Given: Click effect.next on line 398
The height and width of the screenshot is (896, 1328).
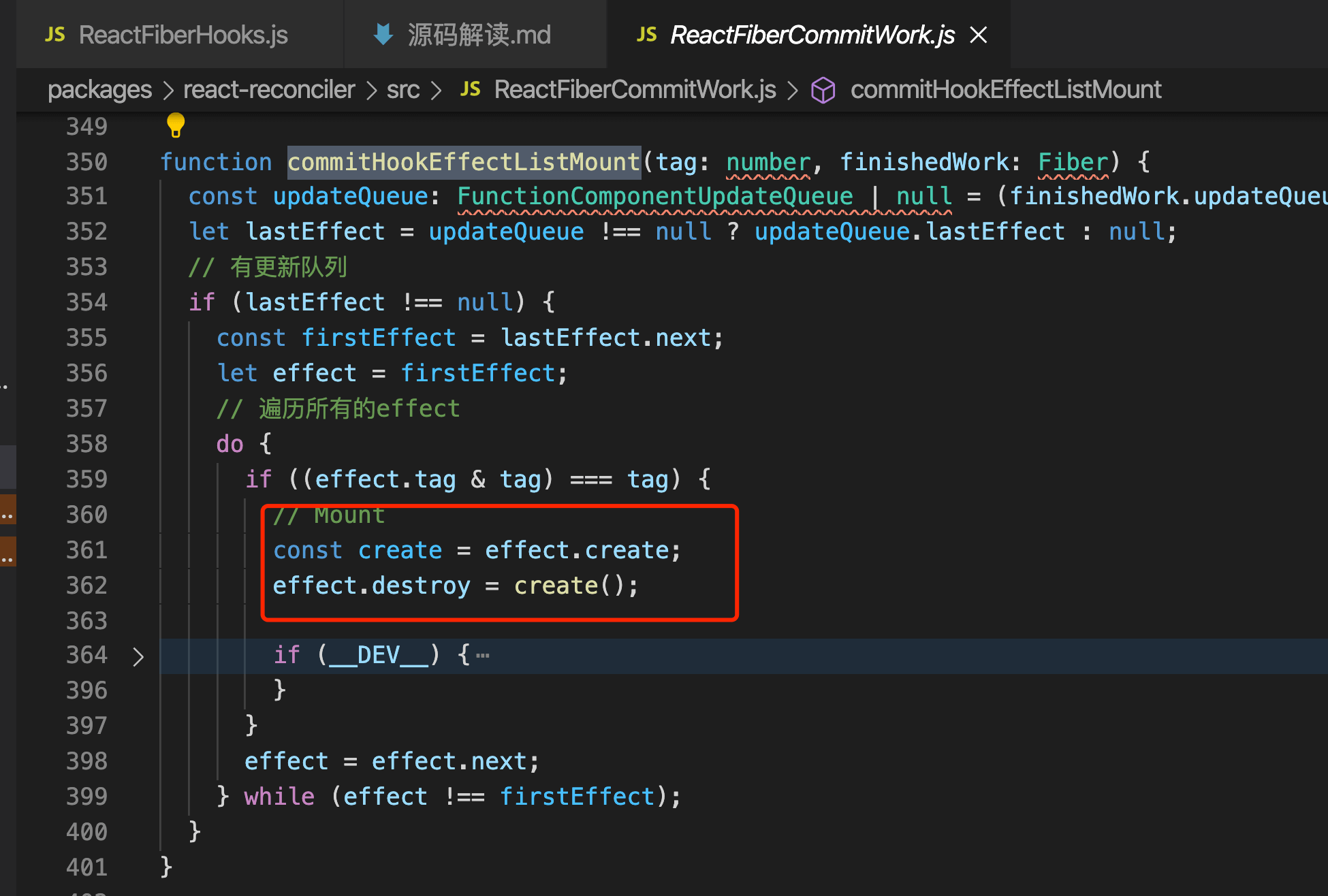Looking at the screenshot, I should click(x=449, y=761).
